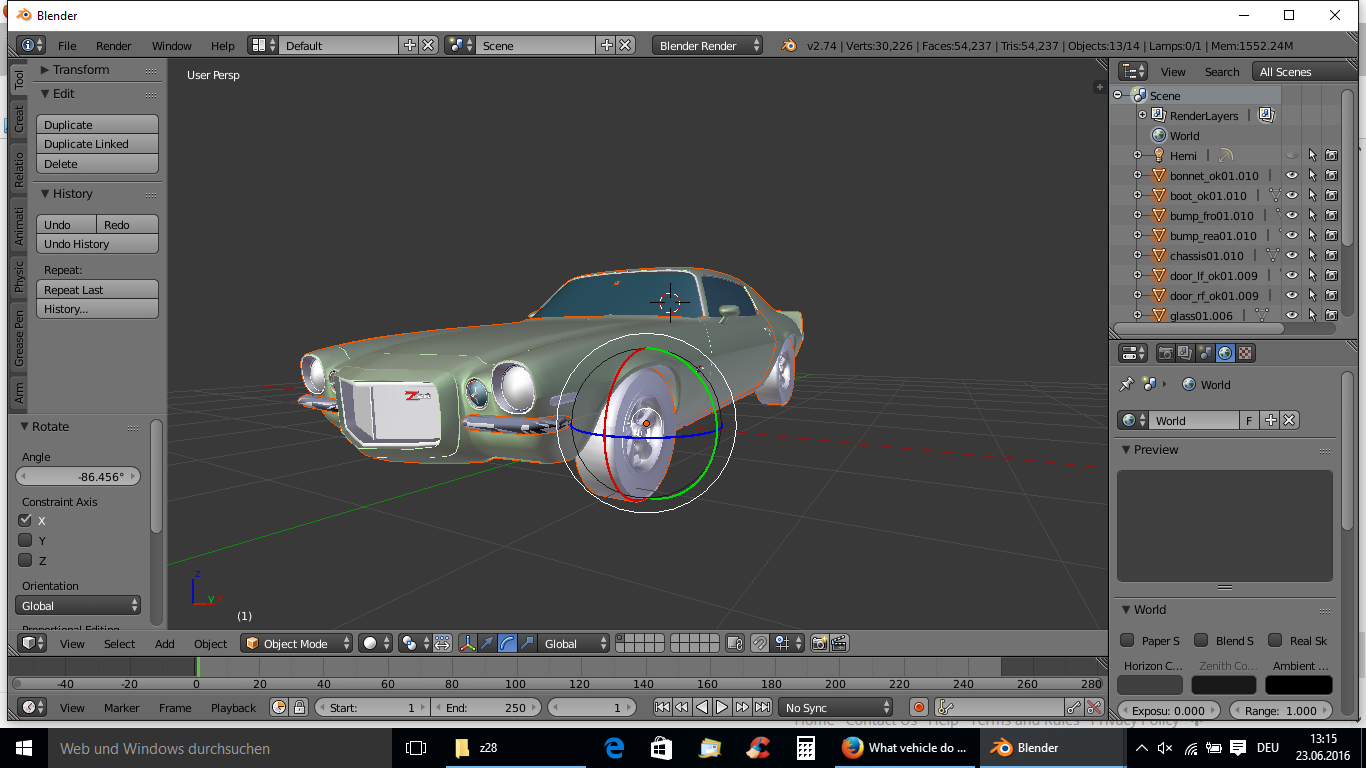Toggle timeline preview range clock icon
Image resolution: width=1366 pixels, height=768 pixels.
(279, 707)
